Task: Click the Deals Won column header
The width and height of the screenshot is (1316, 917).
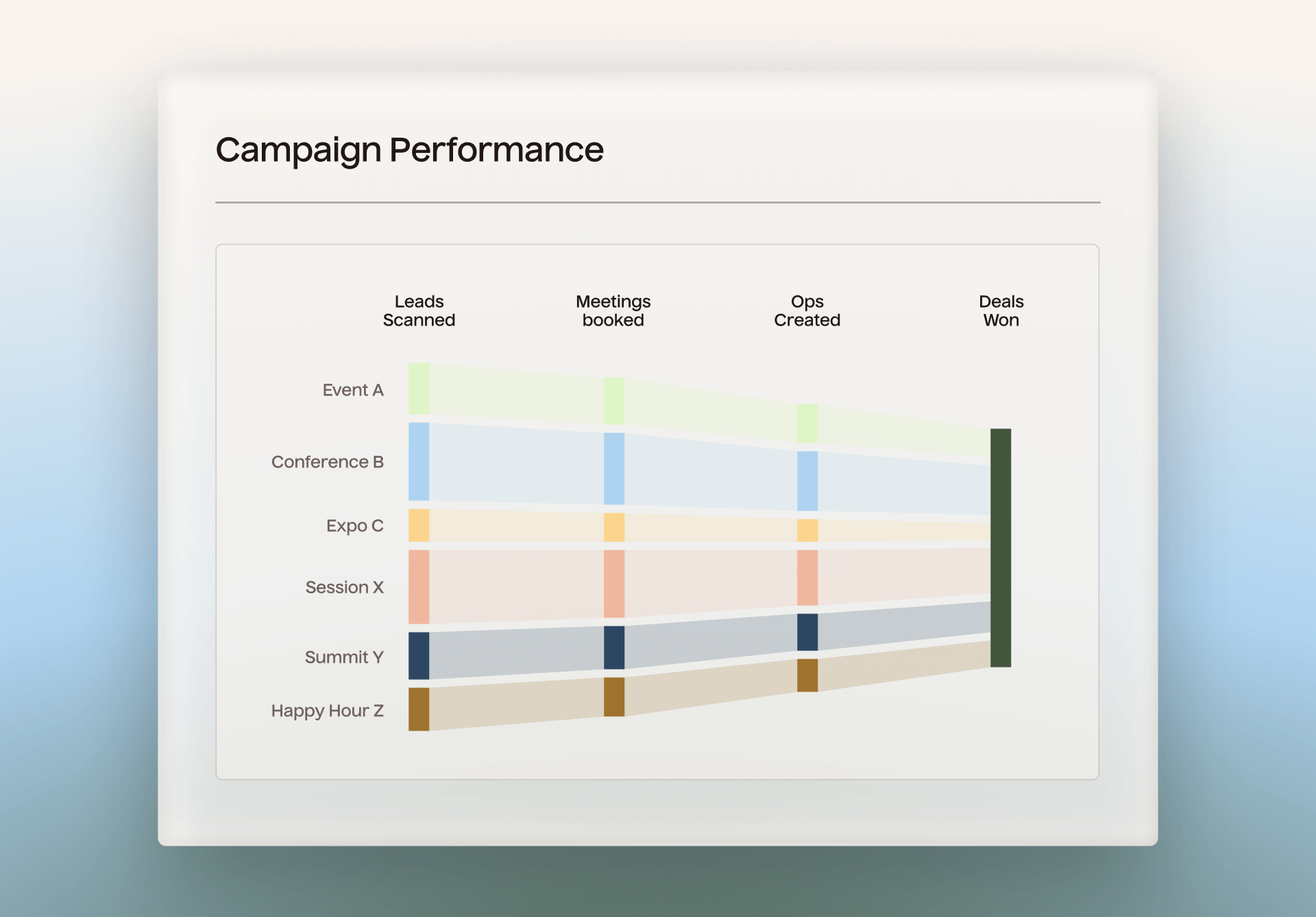Action: pyautogui.click(x=1001, y=311)
